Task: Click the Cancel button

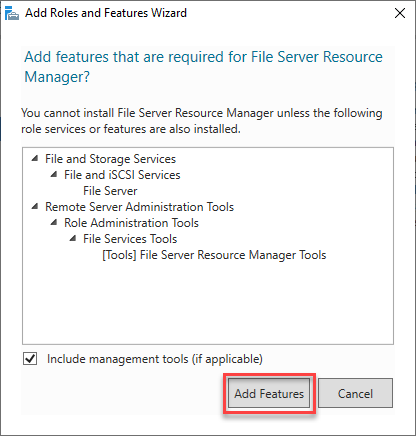Action: coord(355,393)
